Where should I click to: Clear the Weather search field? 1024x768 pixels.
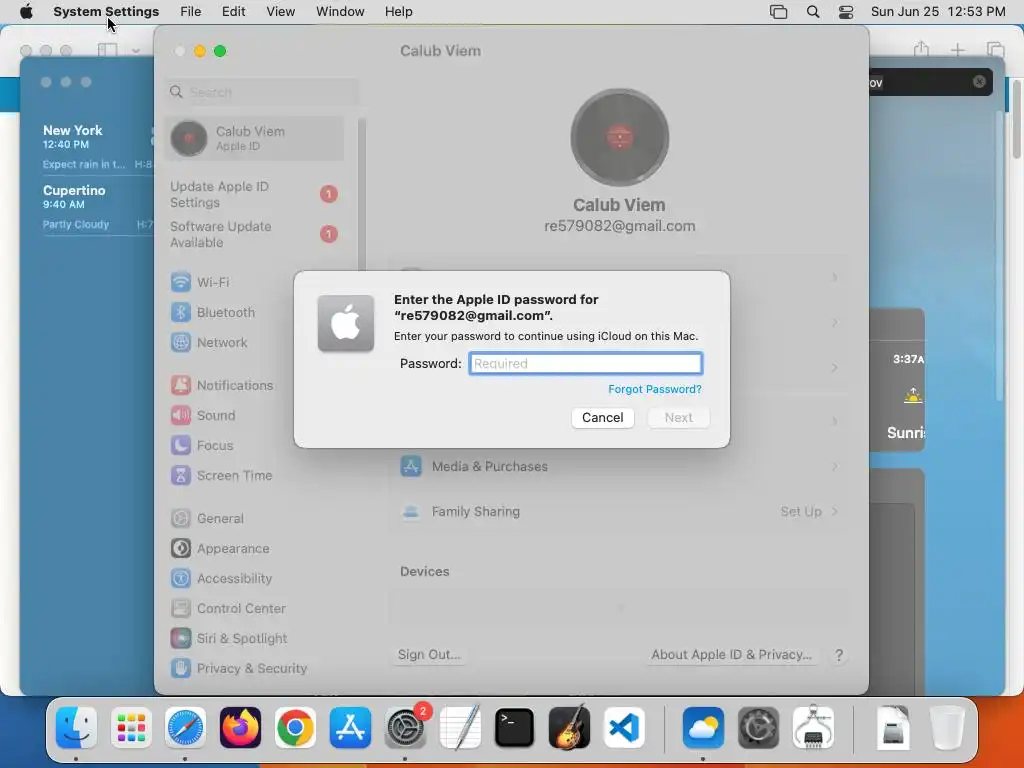point(979,82)
